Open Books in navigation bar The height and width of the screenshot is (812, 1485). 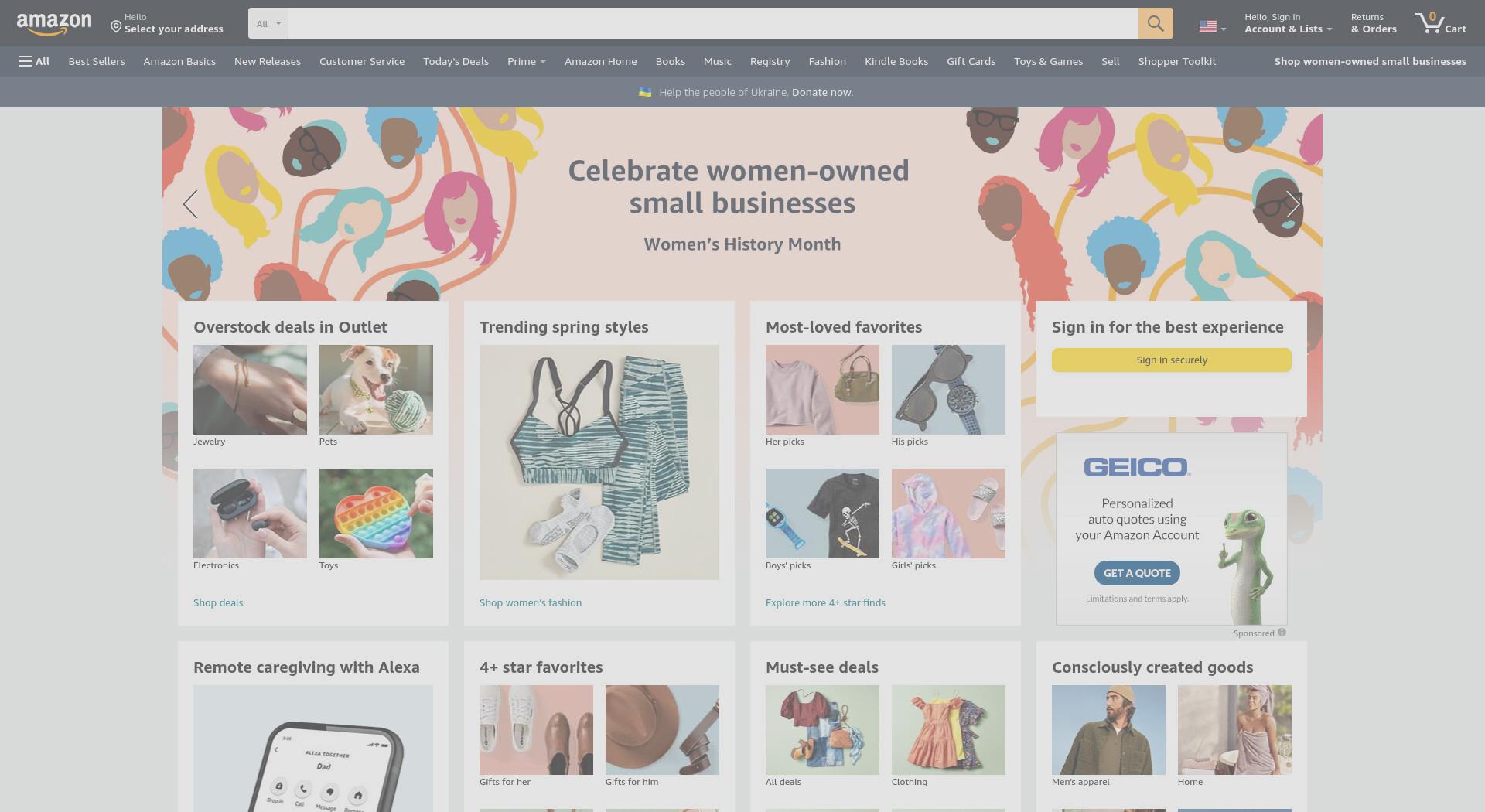tap(671, 61)
